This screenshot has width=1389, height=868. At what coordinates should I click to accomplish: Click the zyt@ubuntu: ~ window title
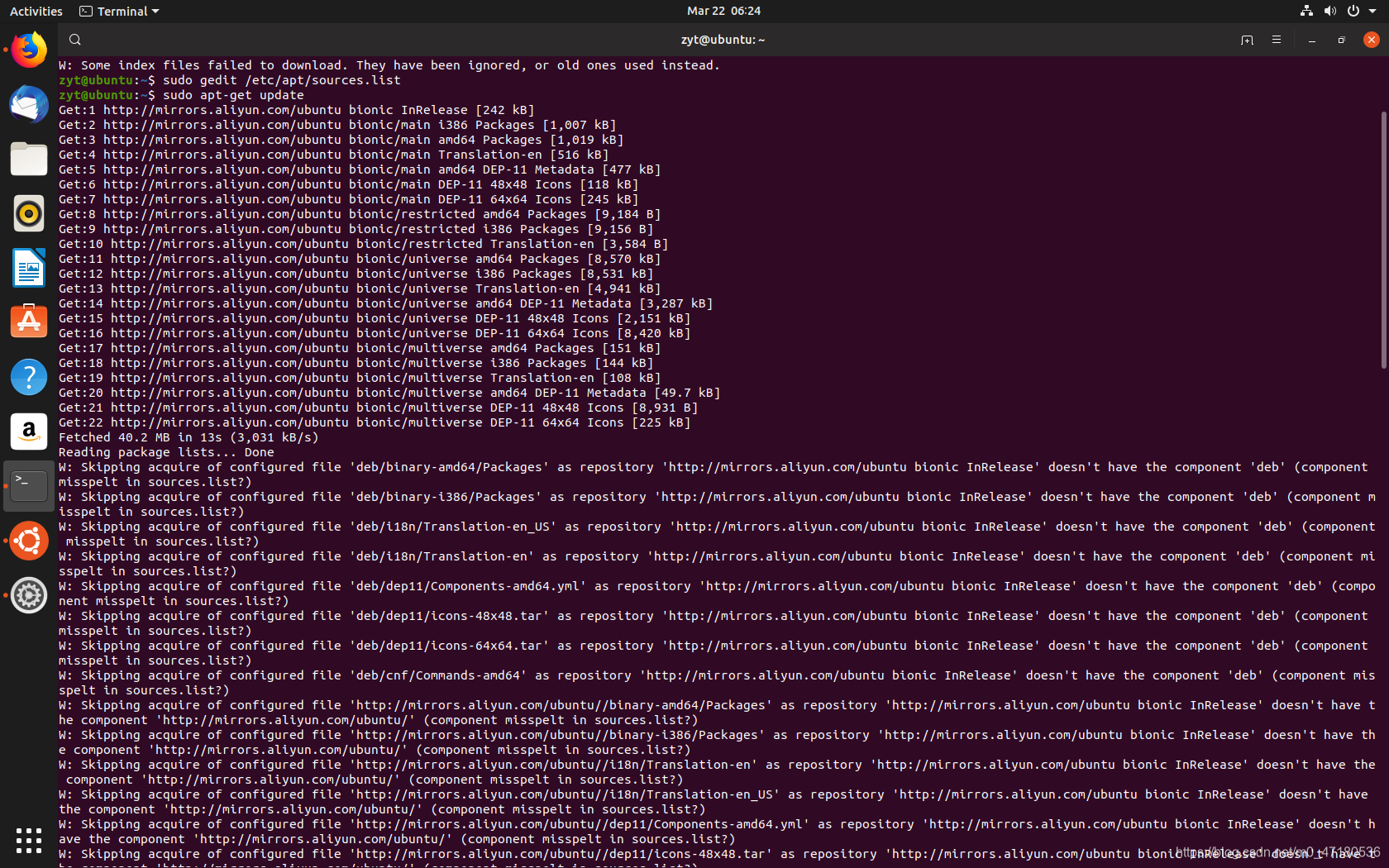click(x=723, y=40)
